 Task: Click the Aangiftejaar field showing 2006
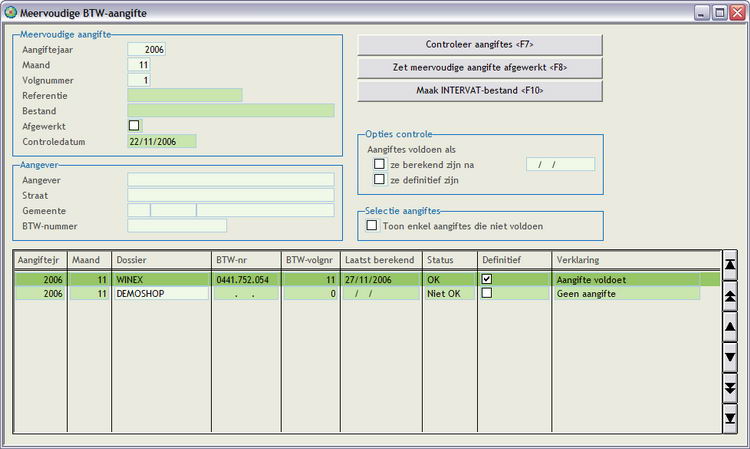coord(146,49)
